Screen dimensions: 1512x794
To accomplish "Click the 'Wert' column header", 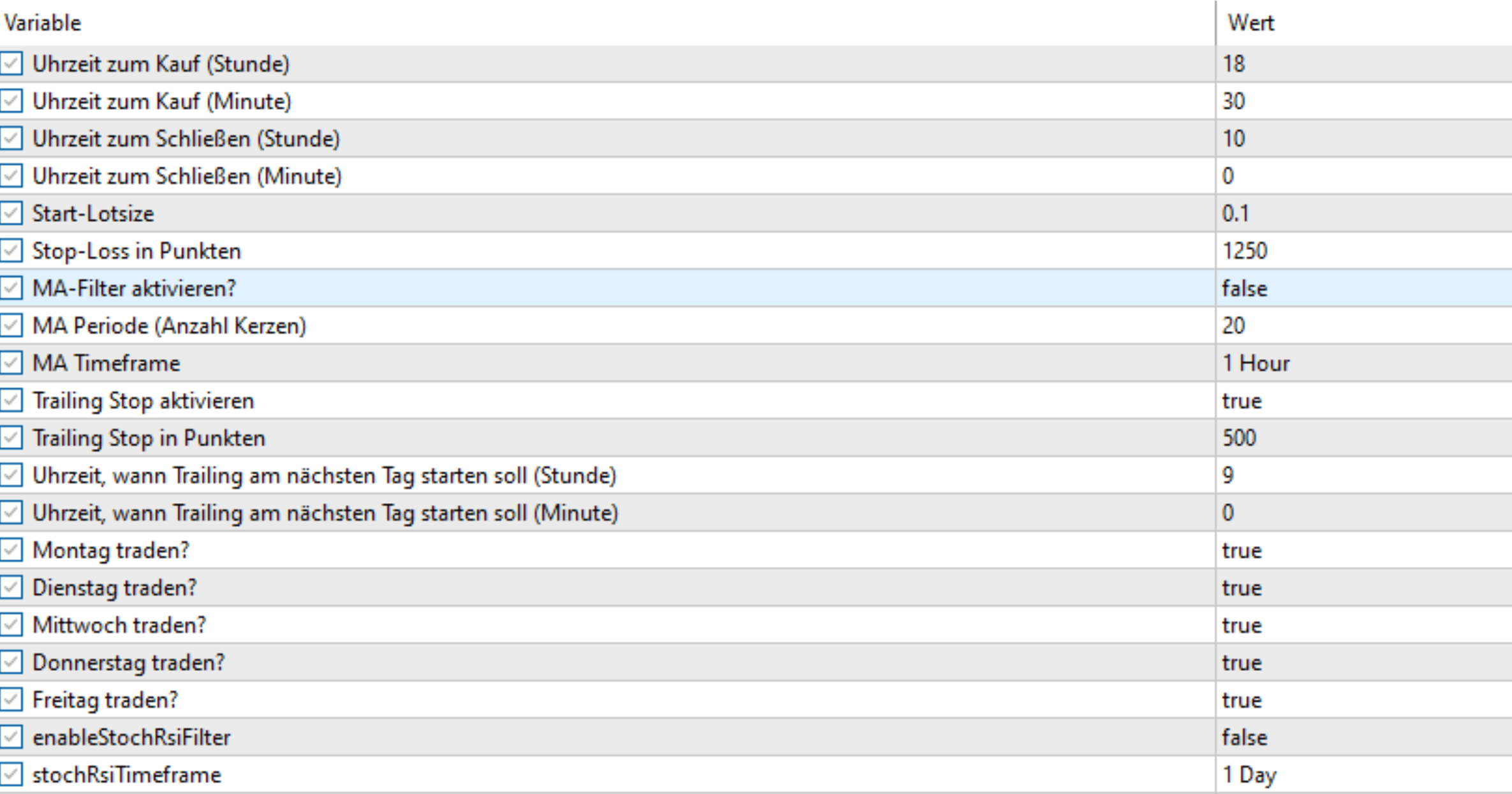I will (1251, 23).
